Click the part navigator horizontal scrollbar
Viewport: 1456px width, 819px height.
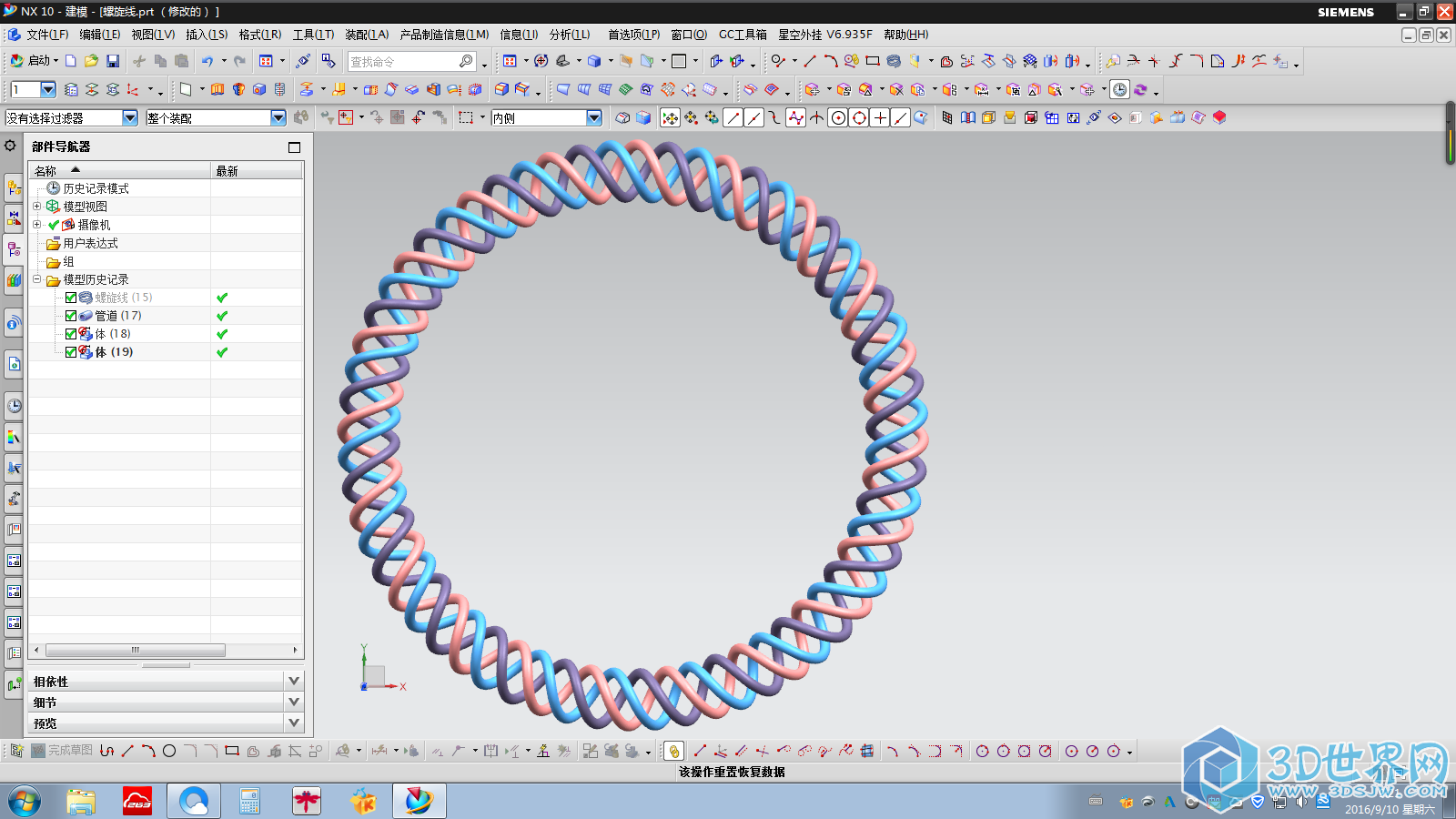[x=135, y=650]
